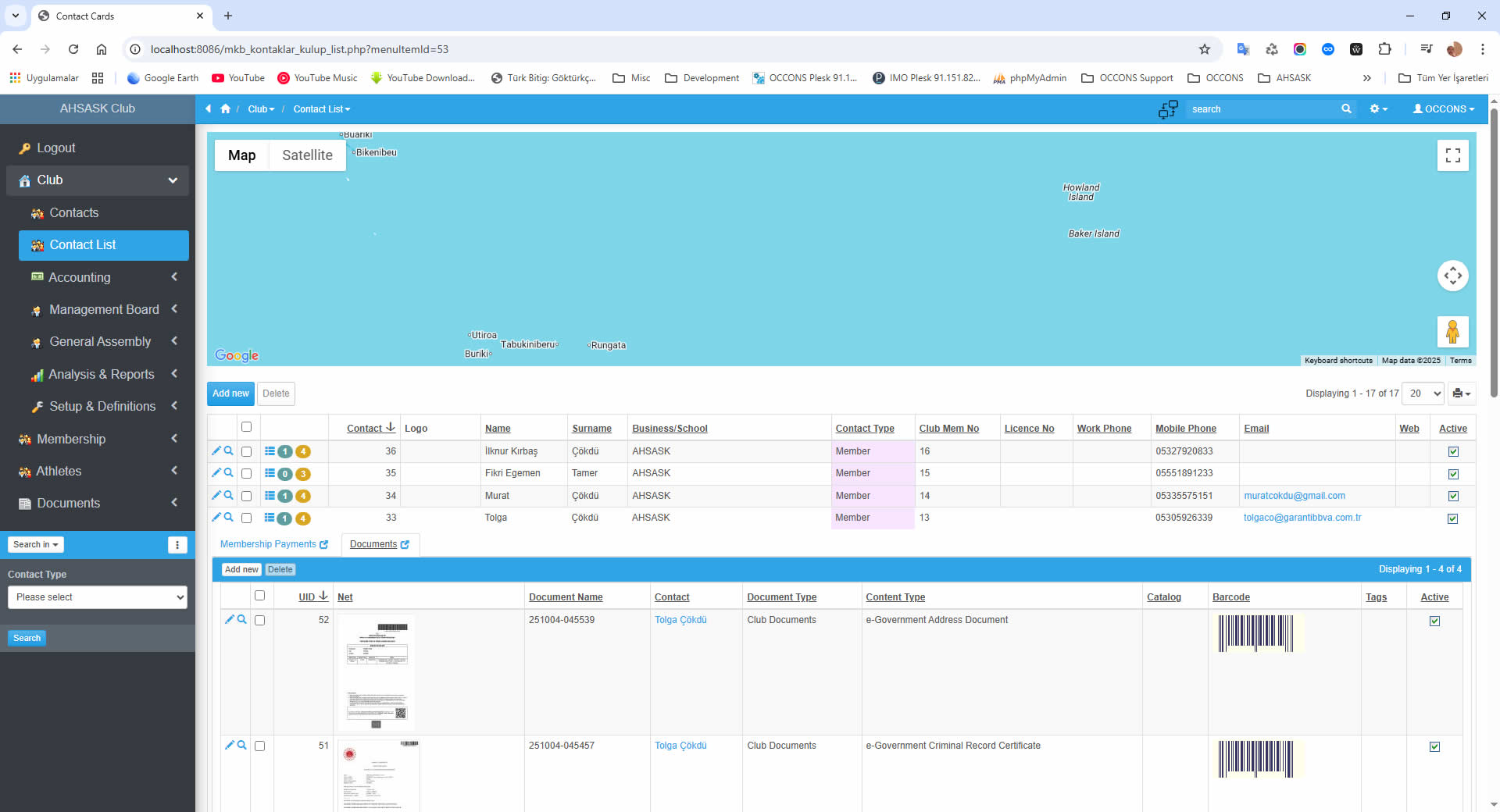Edit İlknur Kırbaş row with pencil icon
1500x812 pixels.
(x=216, y=451)
